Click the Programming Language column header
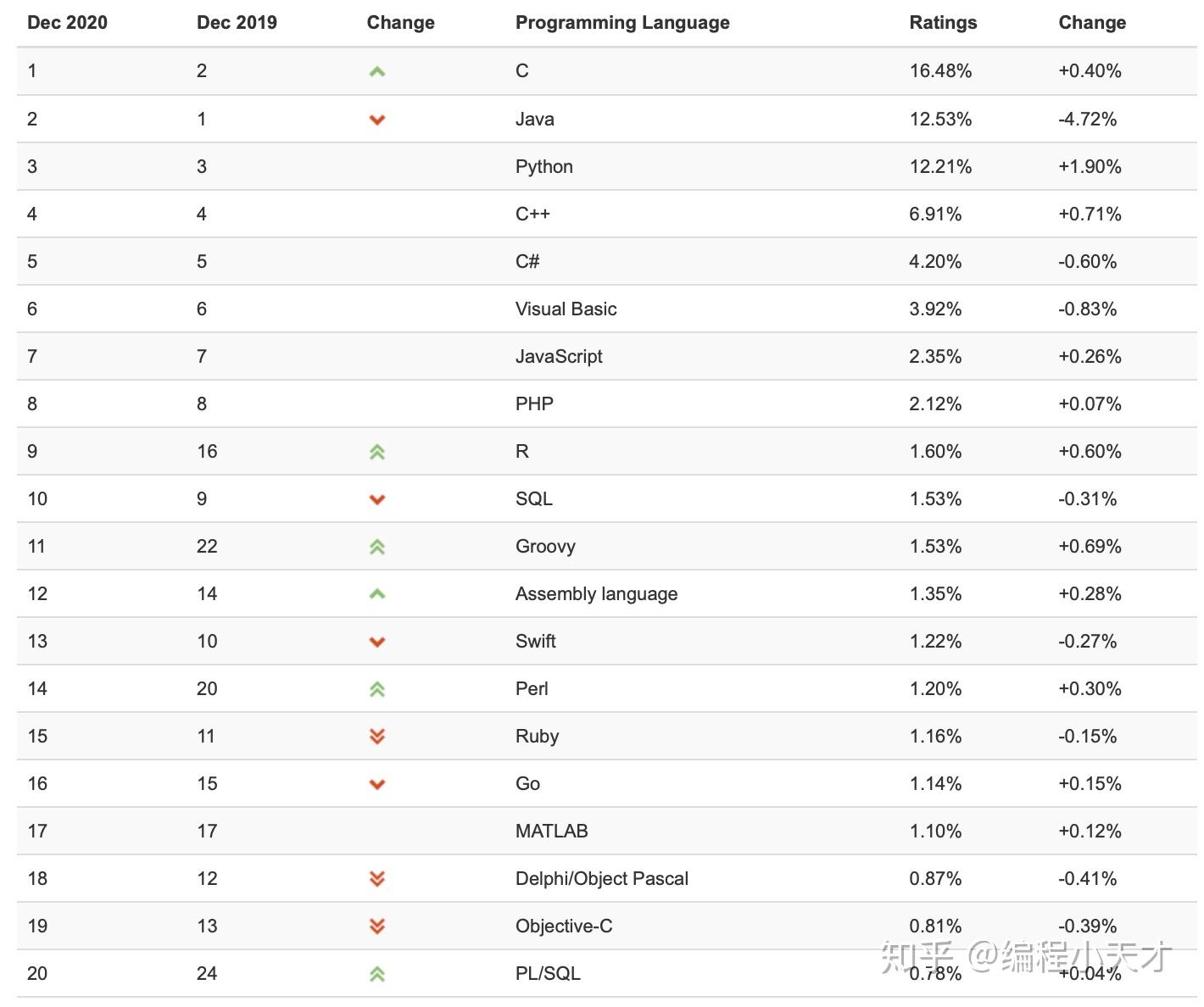The width and height of the screenshot is (1204, 1007). click(622, 23)
